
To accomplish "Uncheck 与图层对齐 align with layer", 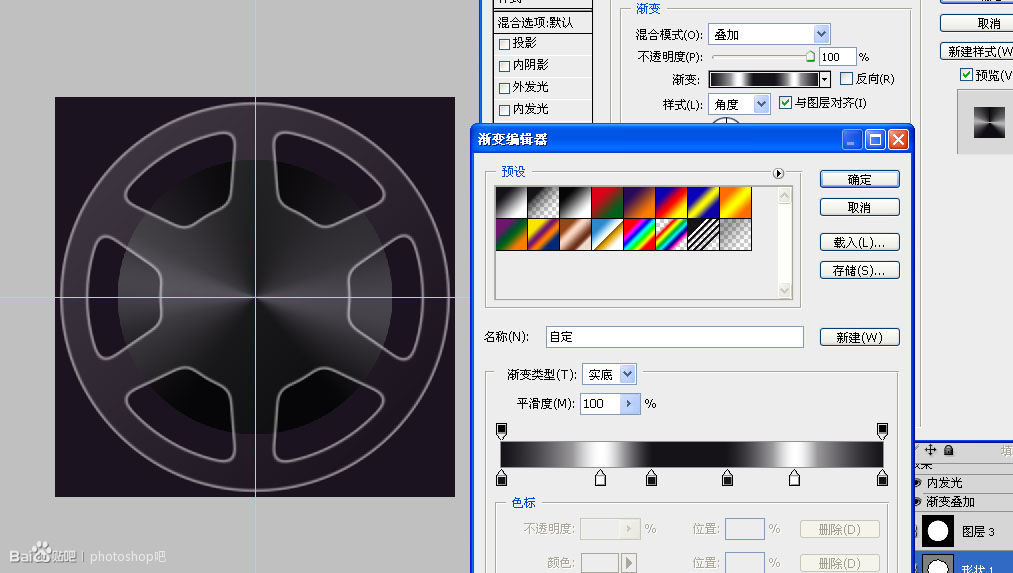I will 786,102.
